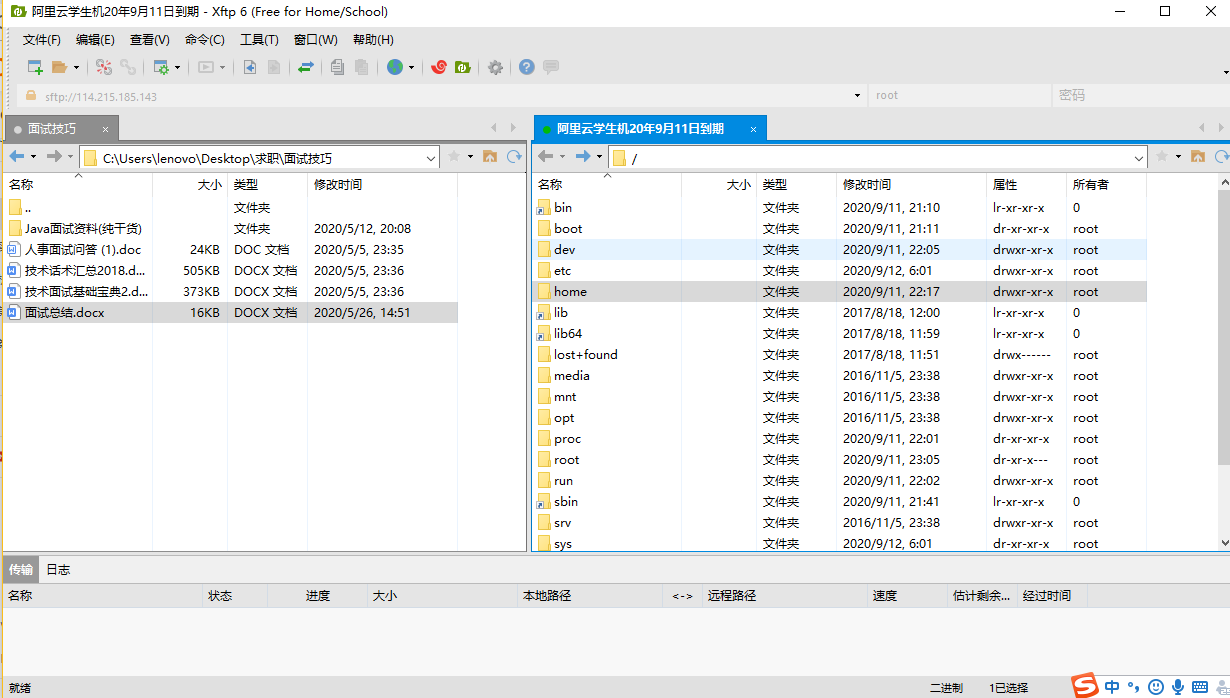Open Options via the gear icon
This screenshot has width=1230, height=698.
coord(495,67)
